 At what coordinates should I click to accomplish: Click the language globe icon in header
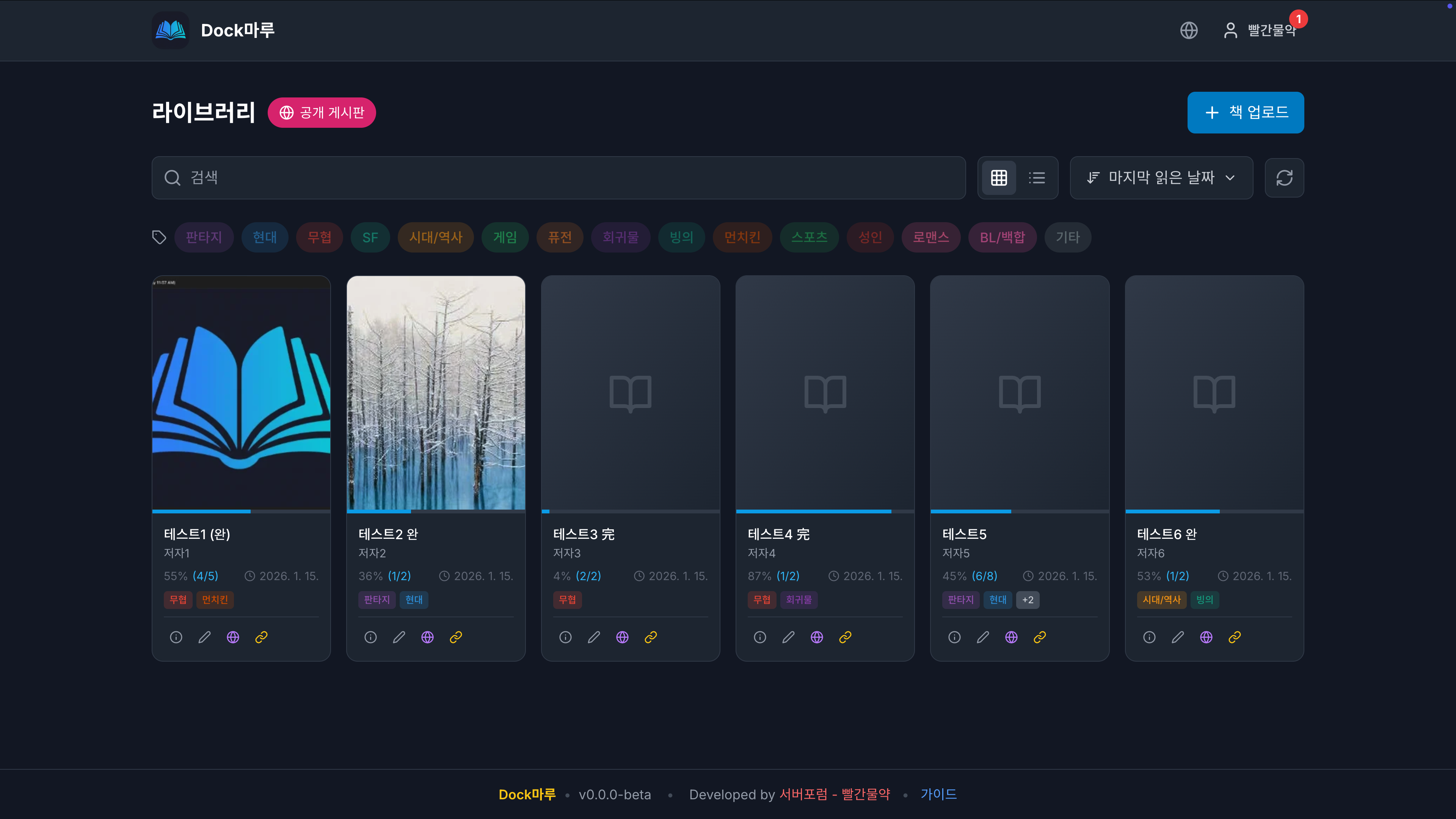coord(1189,30)
